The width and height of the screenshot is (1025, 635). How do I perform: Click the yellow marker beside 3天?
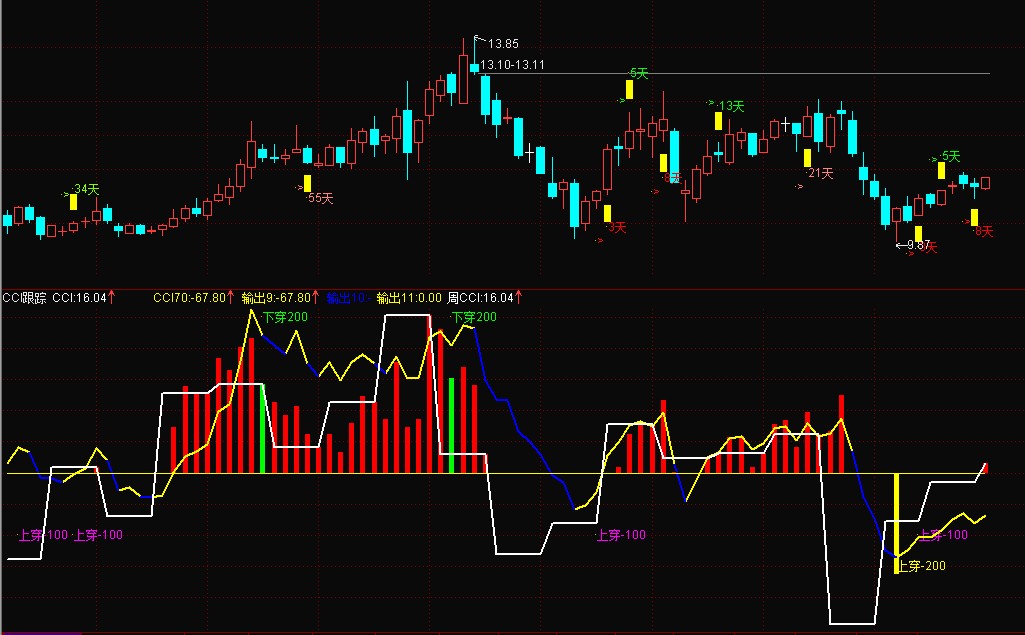point(607,213)
